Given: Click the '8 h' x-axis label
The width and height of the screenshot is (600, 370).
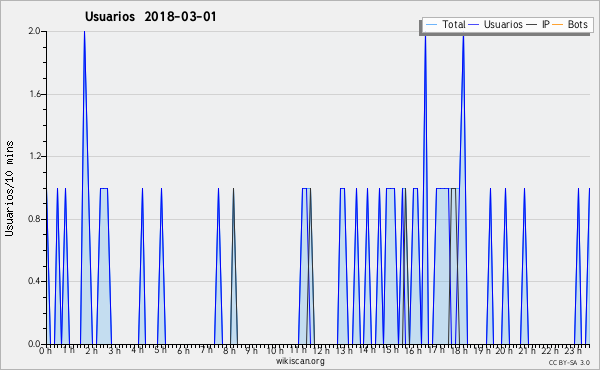Looking at the screenshot, I should click(229, 350).
